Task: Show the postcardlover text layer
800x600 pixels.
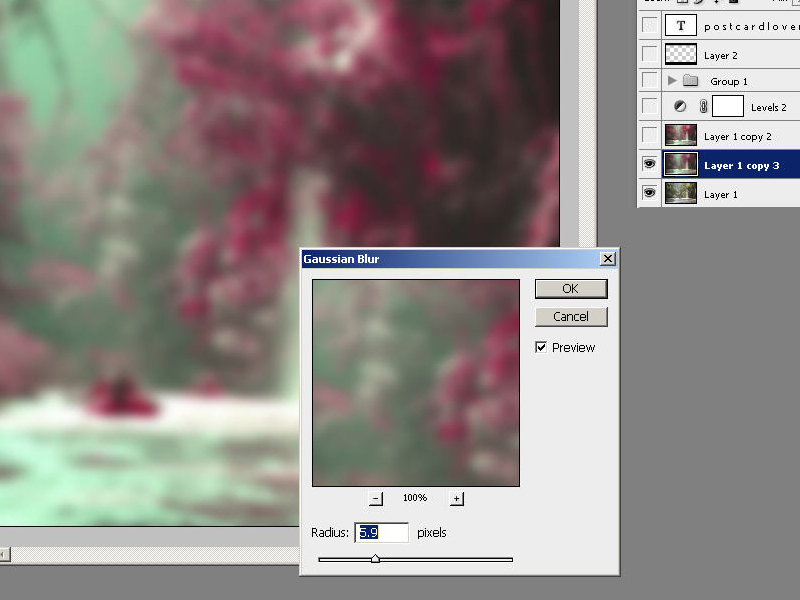Action: [x=649, y=25]
